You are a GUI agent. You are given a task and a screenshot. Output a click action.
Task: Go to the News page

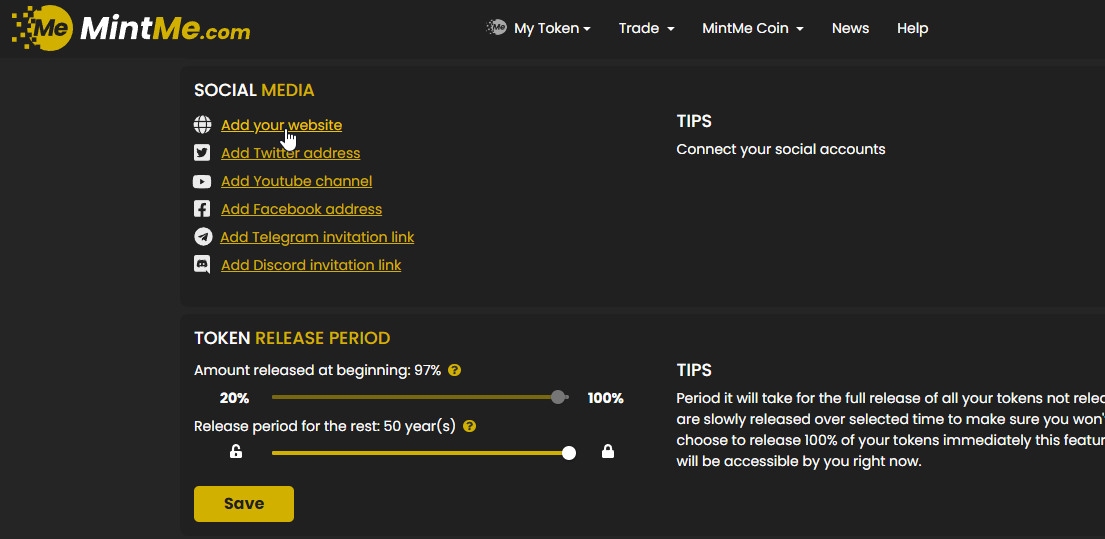850,28
